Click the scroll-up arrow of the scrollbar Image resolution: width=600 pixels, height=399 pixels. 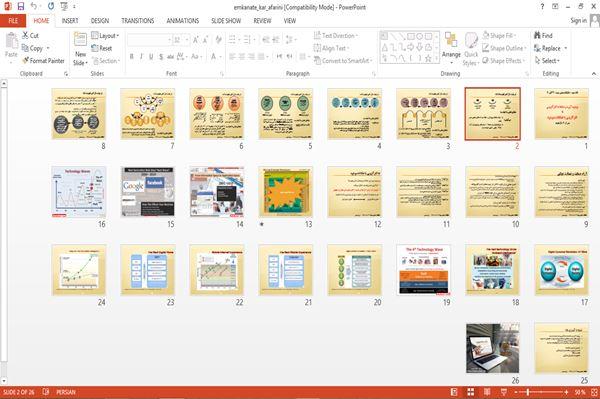pyautogui.click(x=4, y=83)
